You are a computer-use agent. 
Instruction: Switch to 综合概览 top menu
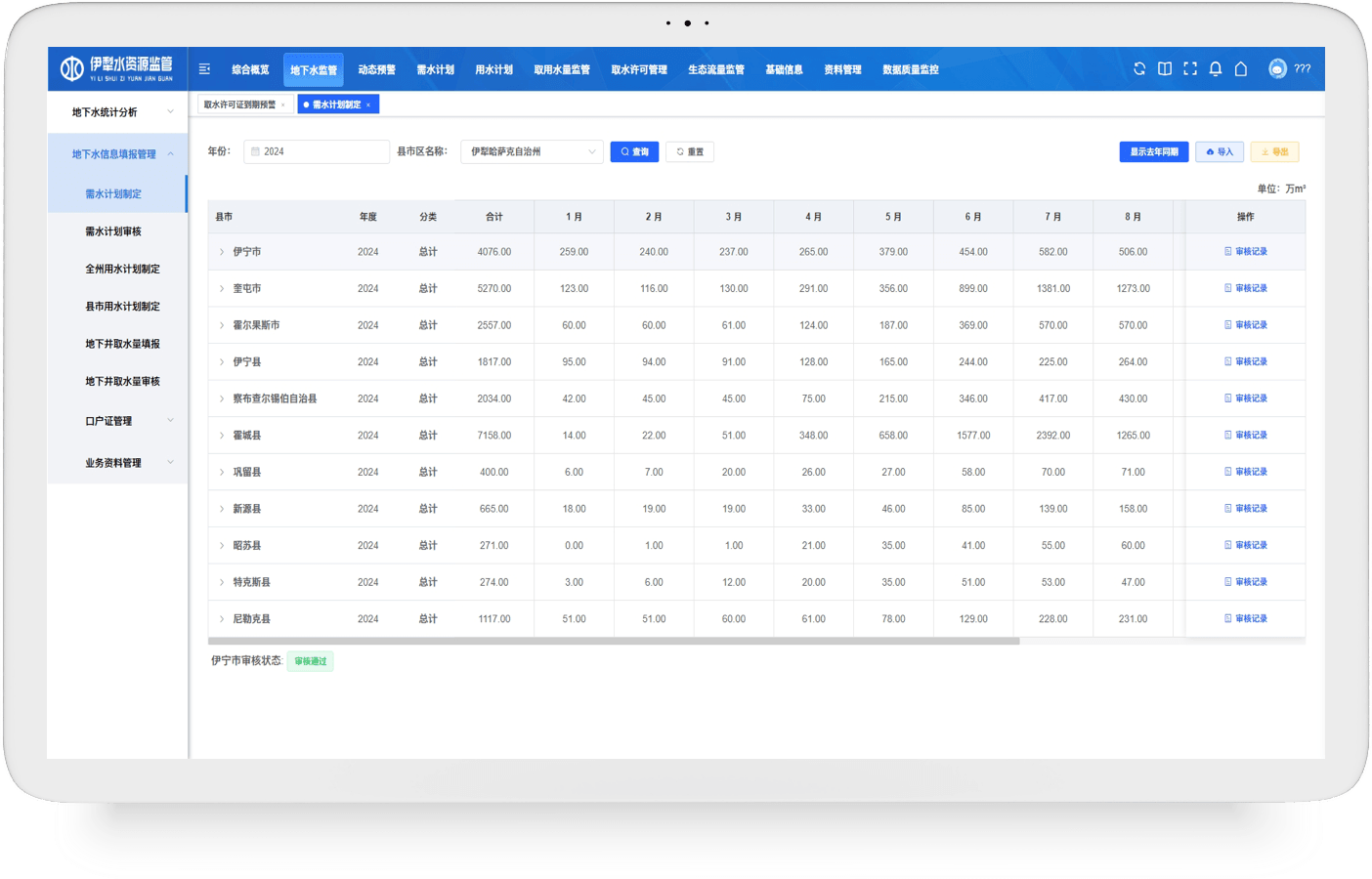(250, 69)
